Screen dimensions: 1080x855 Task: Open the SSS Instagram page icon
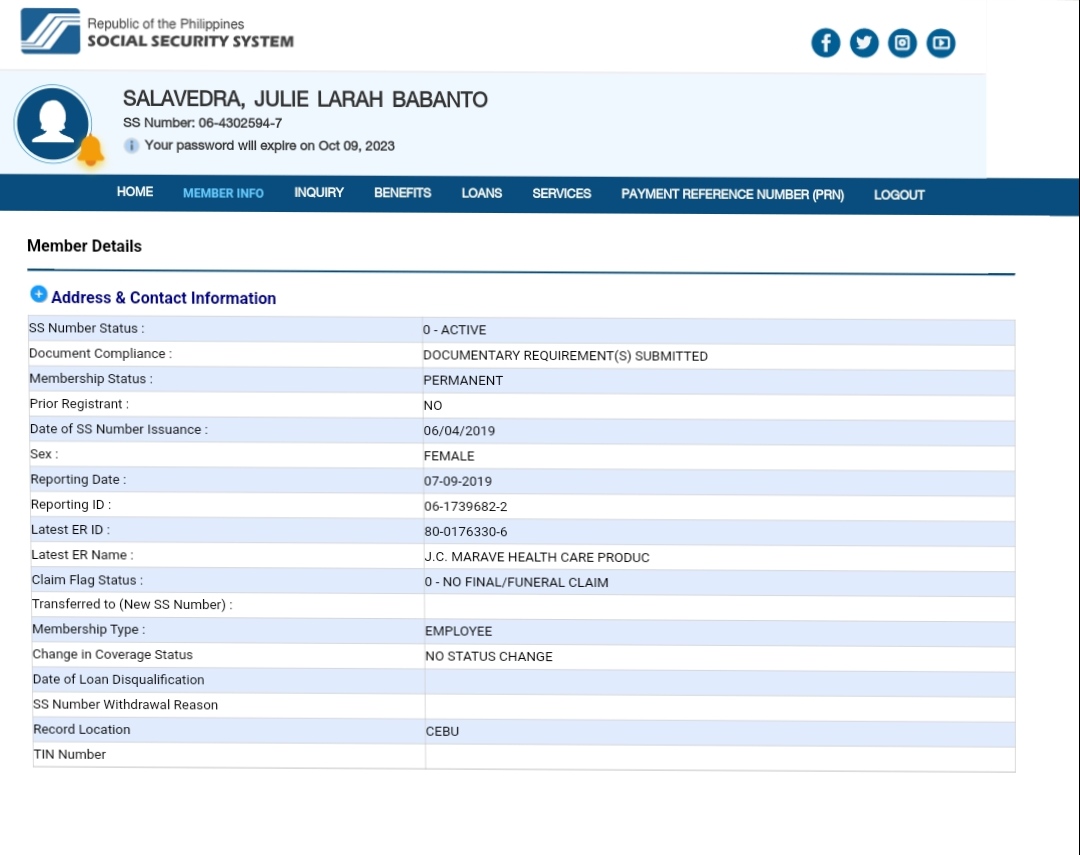pyautogui.click(x=902, y=43)
